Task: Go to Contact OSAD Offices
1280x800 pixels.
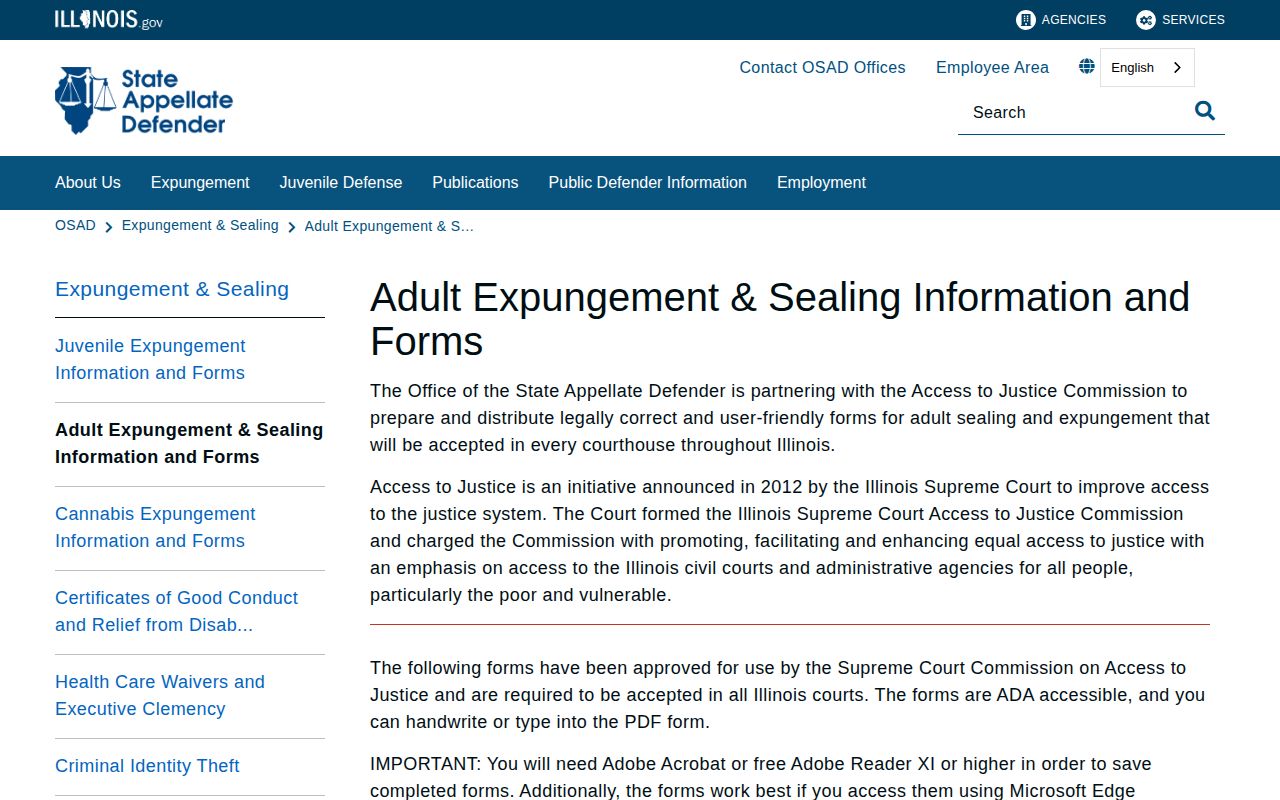Action: click(822, 67)
